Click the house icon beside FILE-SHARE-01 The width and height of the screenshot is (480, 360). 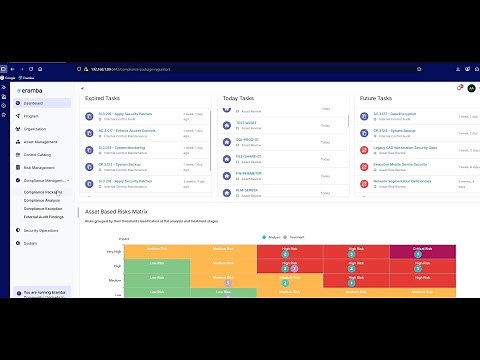(227, 159)
